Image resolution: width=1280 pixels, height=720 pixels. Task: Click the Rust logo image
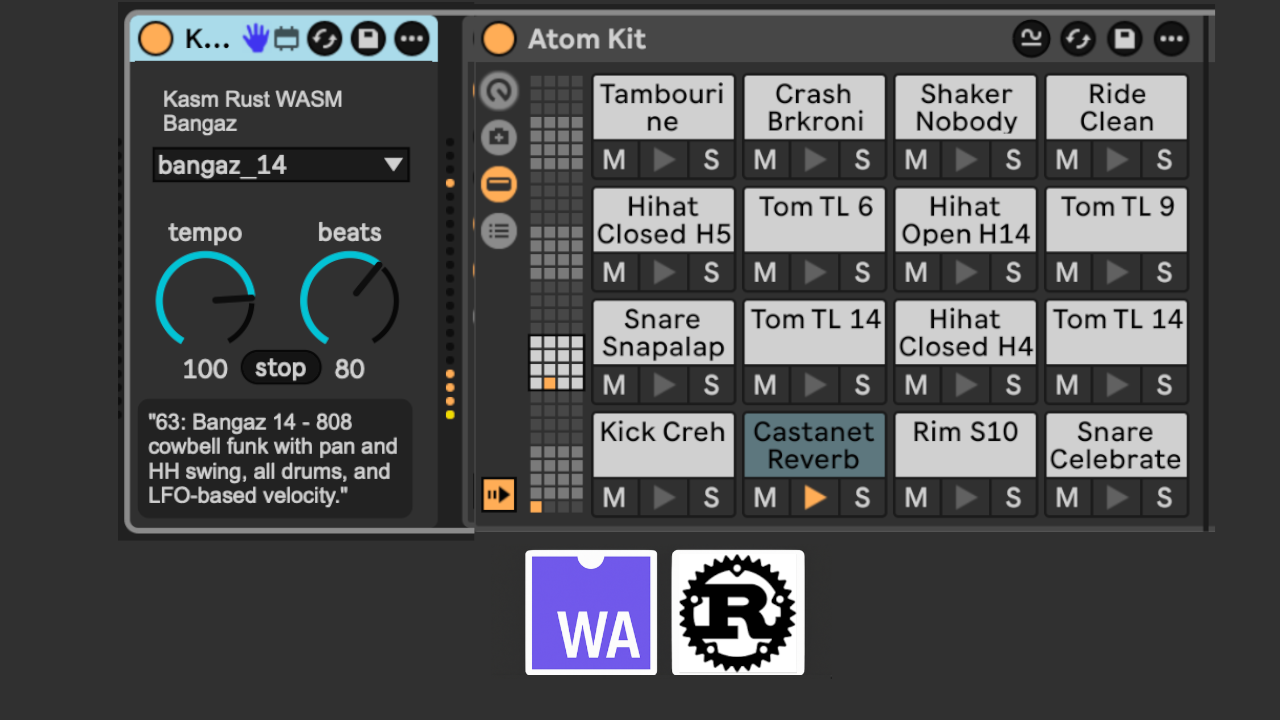(738, 612)
